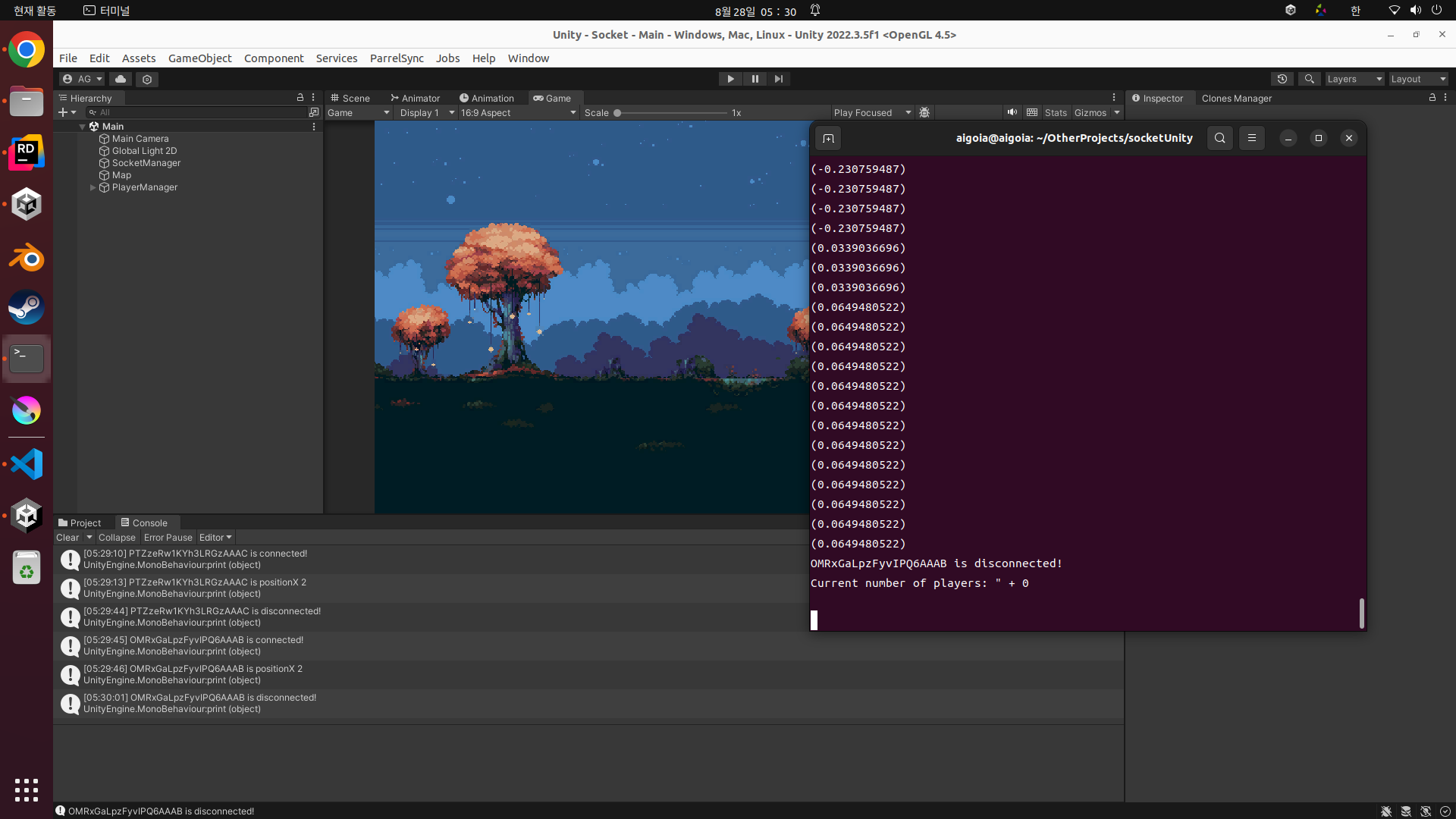Search in the terminal window
Screen dimensions: 1456x819
1220,138
